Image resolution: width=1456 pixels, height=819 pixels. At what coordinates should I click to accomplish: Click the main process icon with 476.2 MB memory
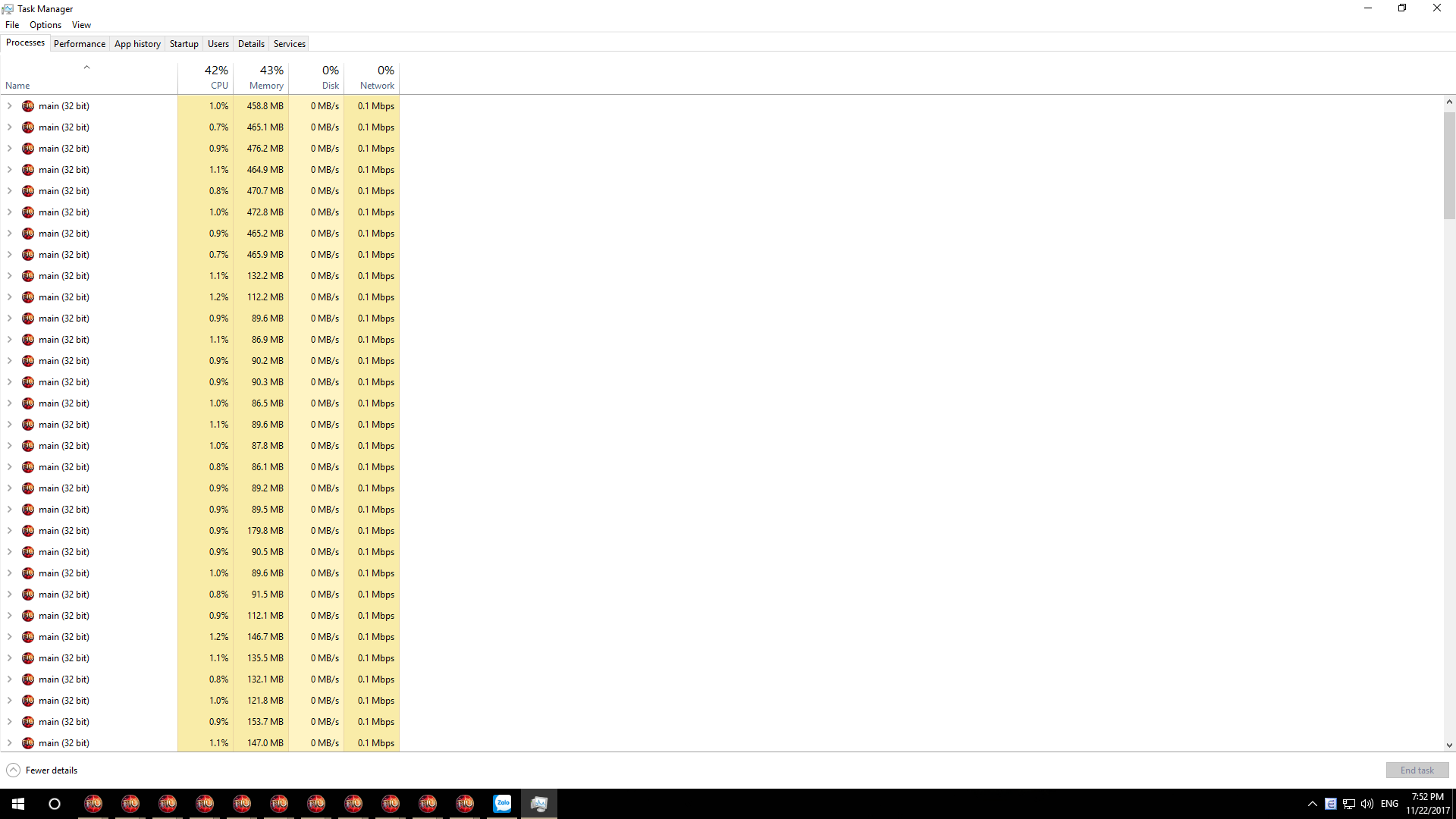click(28, 149)
